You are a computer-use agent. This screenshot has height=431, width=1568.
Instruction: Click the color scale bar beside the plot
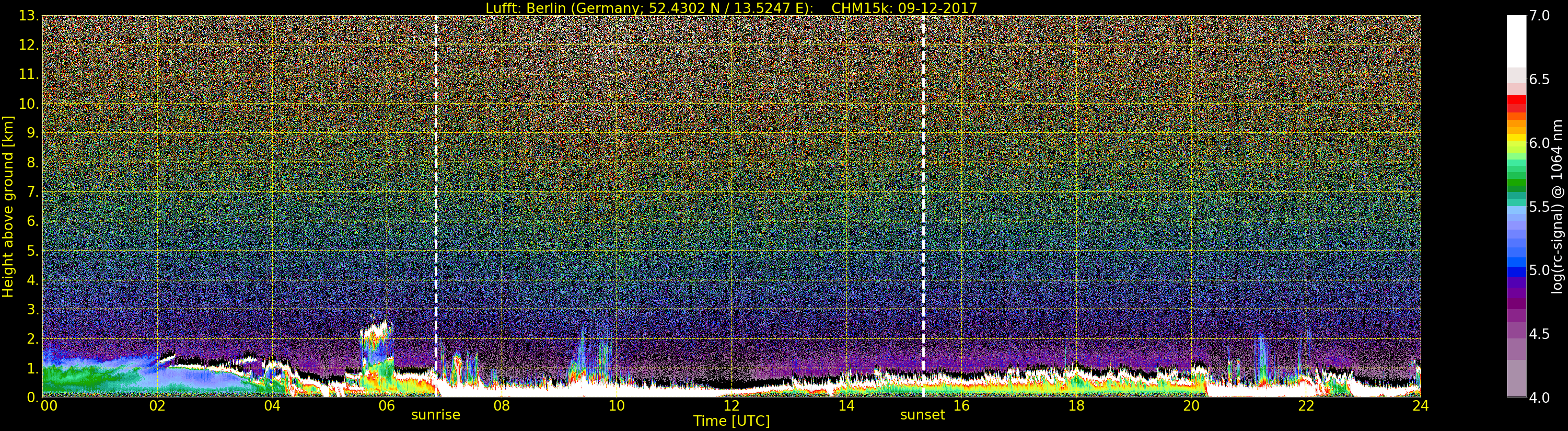1516,206
